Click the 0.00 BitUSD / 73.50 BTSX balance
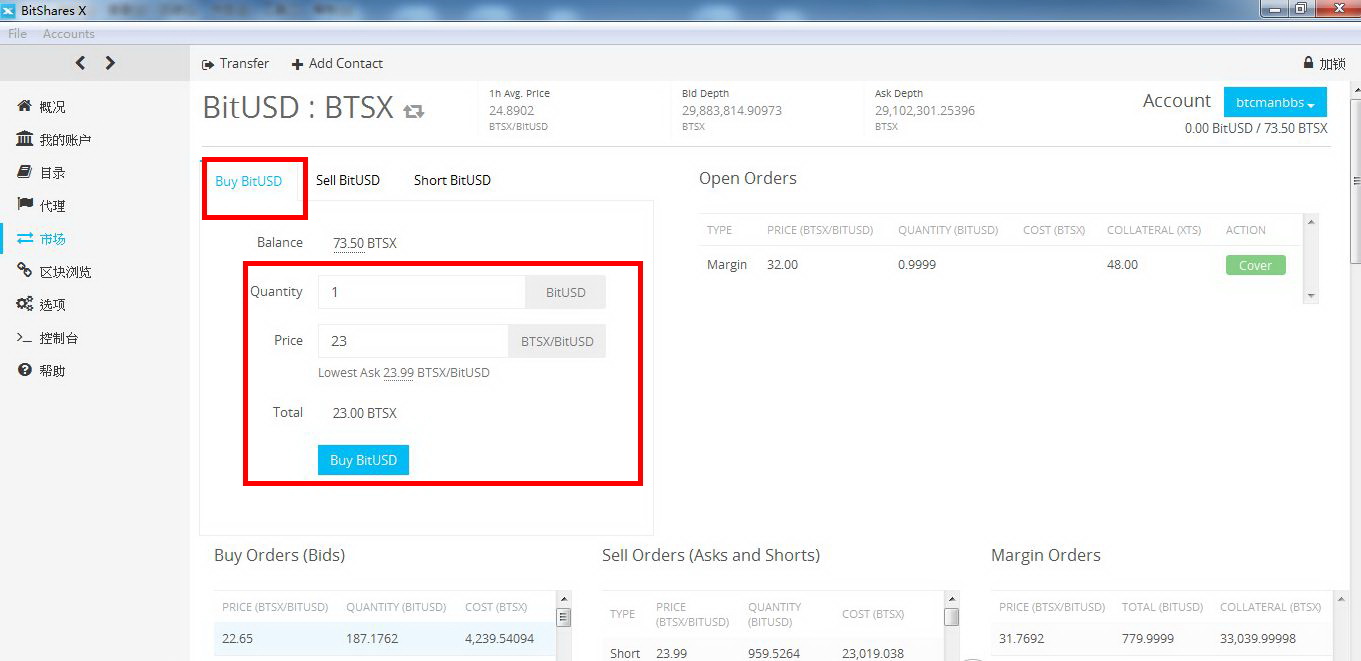The height and width of the screenshot is (661, 1361). click(x=1256, y=128)
